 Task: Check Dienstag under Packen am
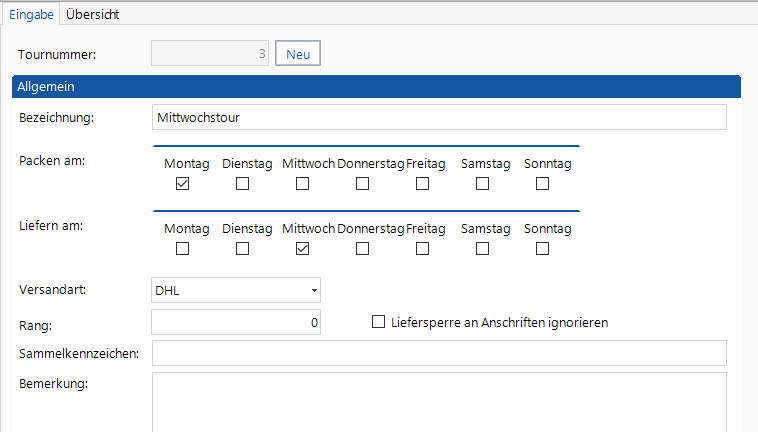(x=242, y=184)
